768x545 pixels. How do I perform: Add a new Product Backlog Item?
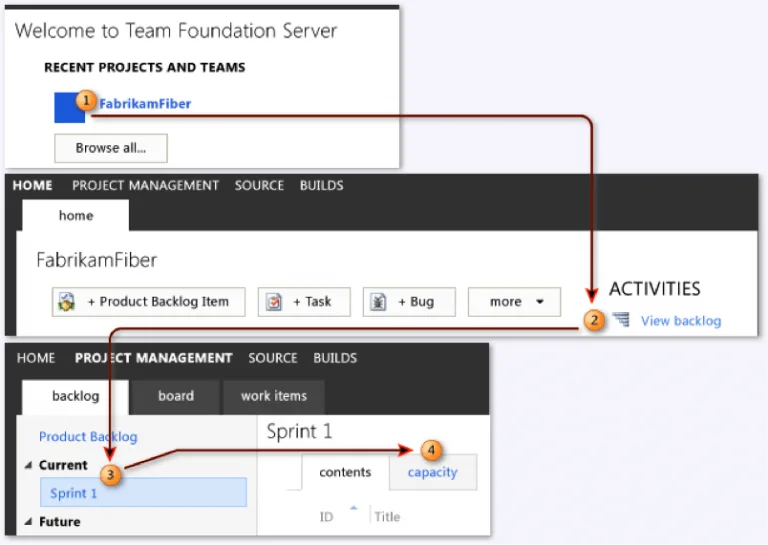point(148,302)
